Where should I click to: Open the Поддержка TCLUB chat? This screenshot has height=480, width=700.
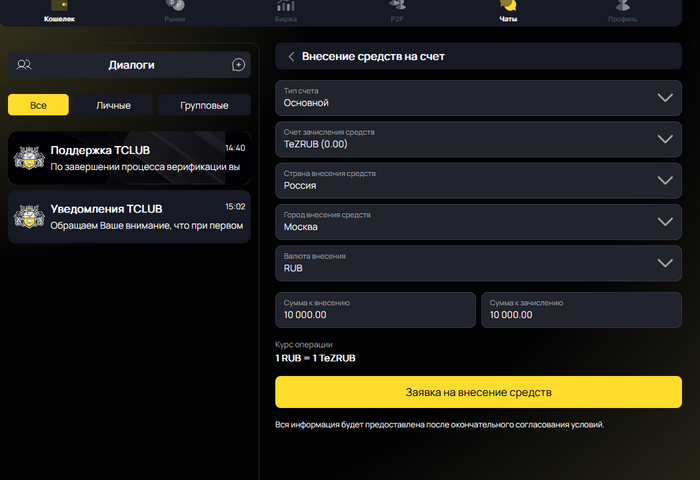point(128,158)
